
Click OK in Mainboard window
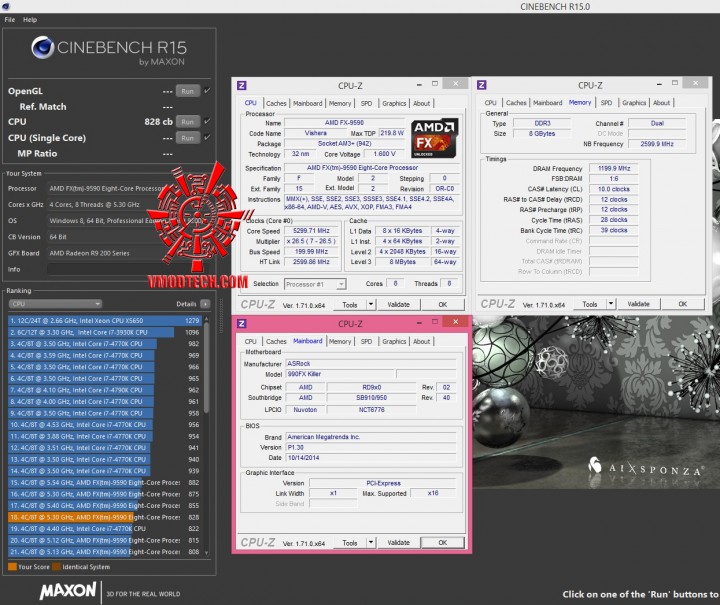click(442, 543)
